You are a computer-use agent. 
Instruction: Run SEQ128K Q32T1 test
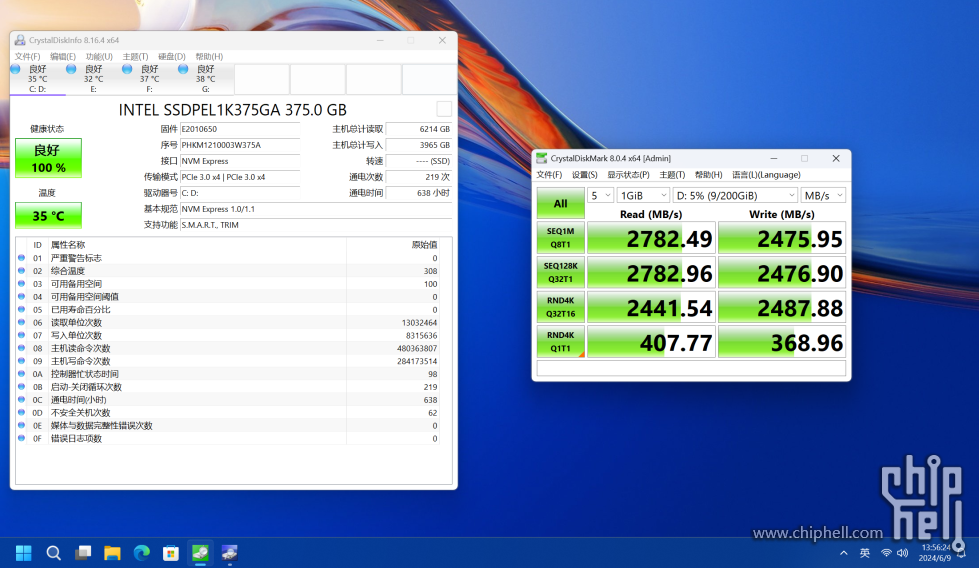561,273
